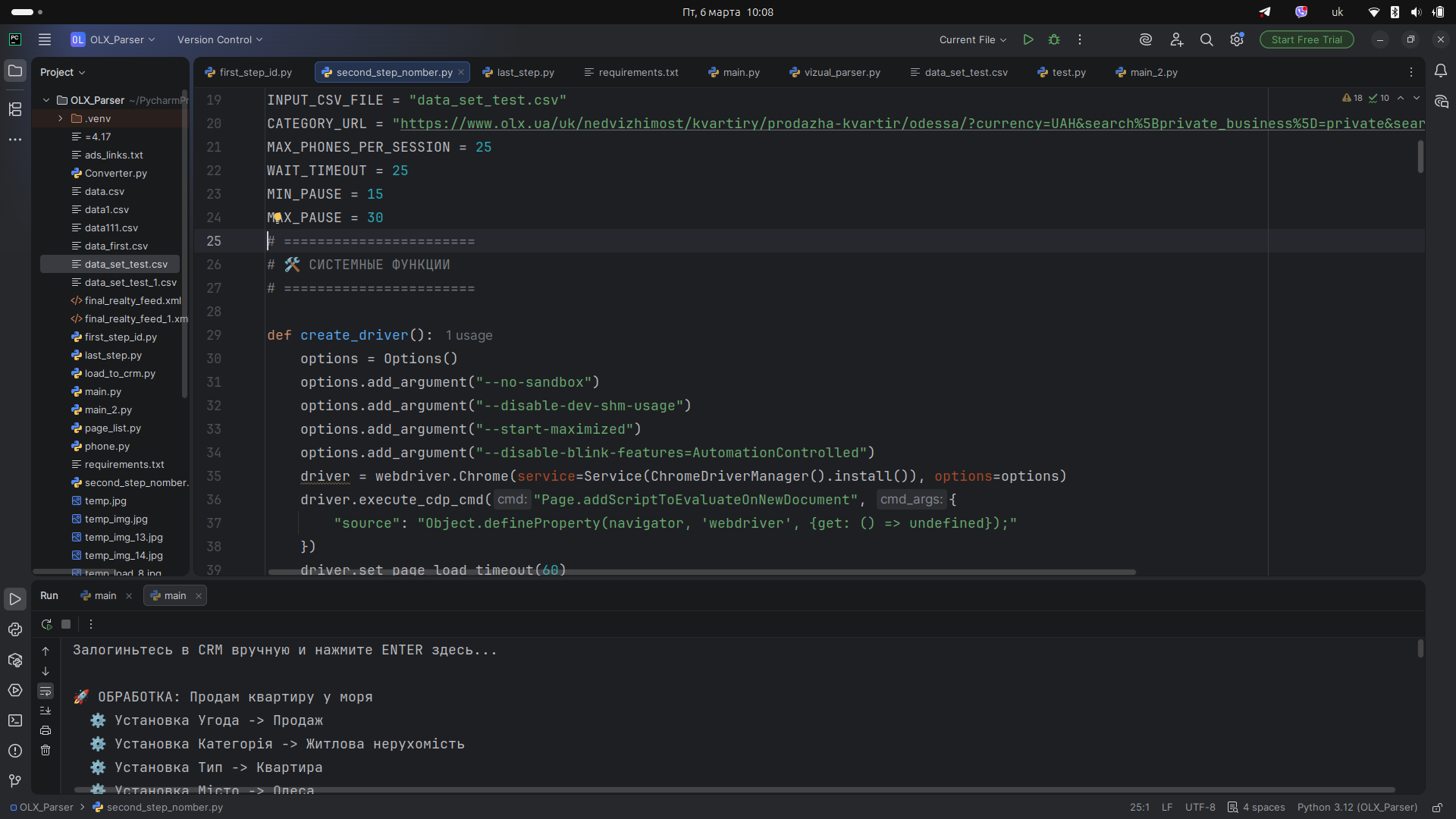The height and width of the screenshot is (819, 1456).
Task: Open the OLX category URL link
Action: point(912,124)
